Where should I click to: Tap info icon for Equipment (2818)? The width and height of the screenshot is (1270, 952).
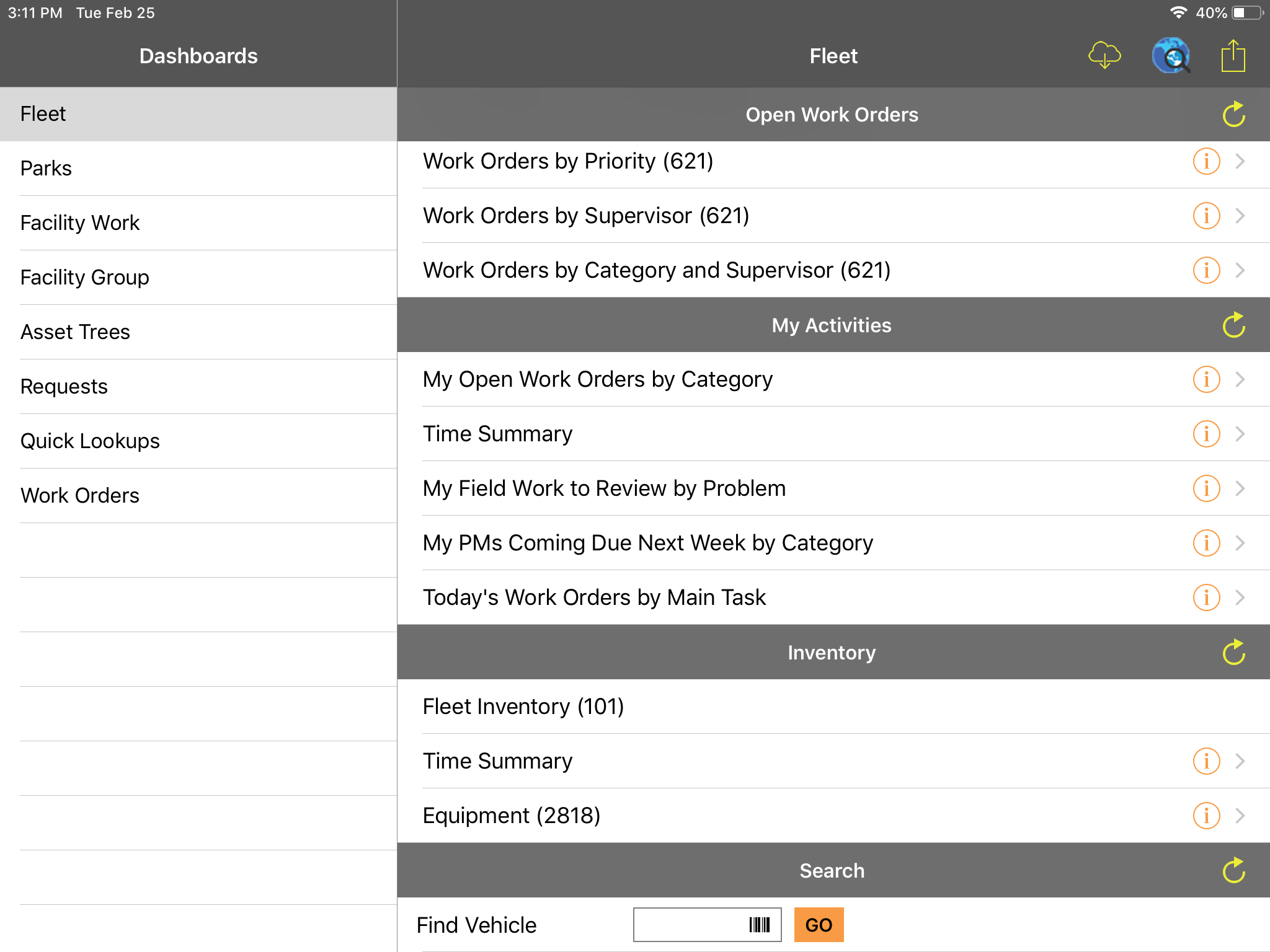(1206, 816)
